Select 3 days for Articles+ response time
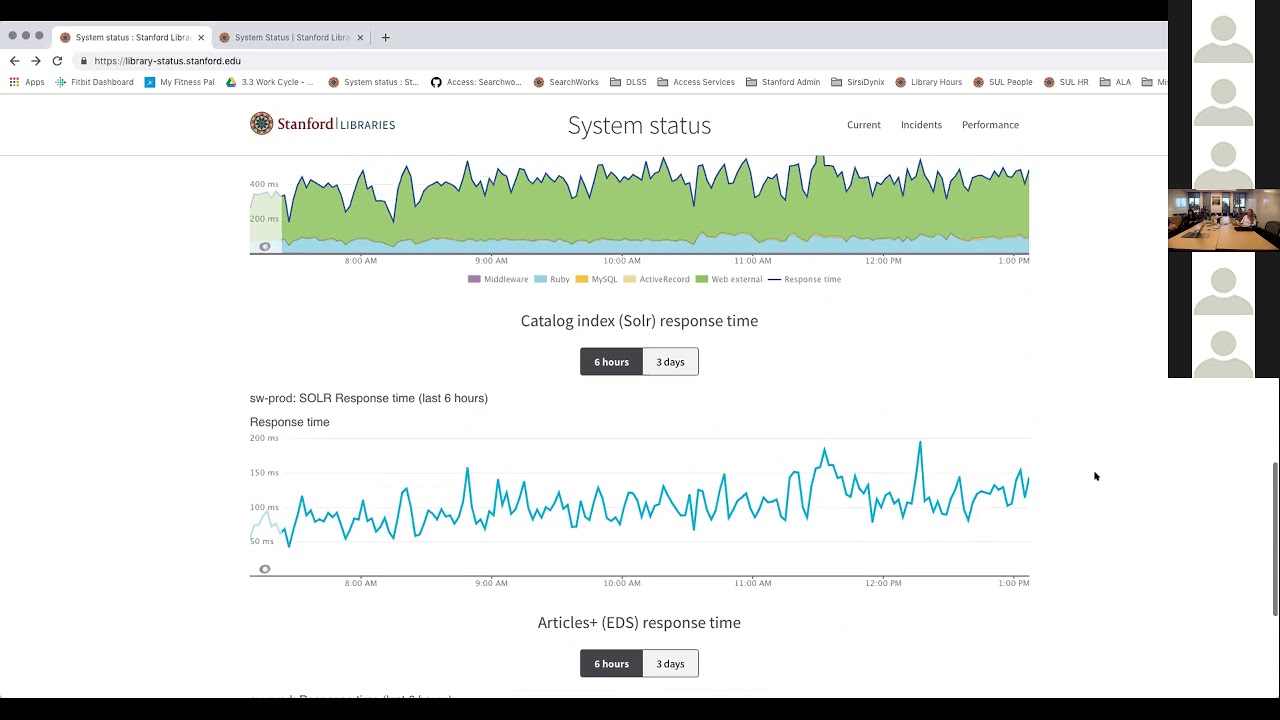Viewport: 1280px width, 720px height. coord(670,663)
